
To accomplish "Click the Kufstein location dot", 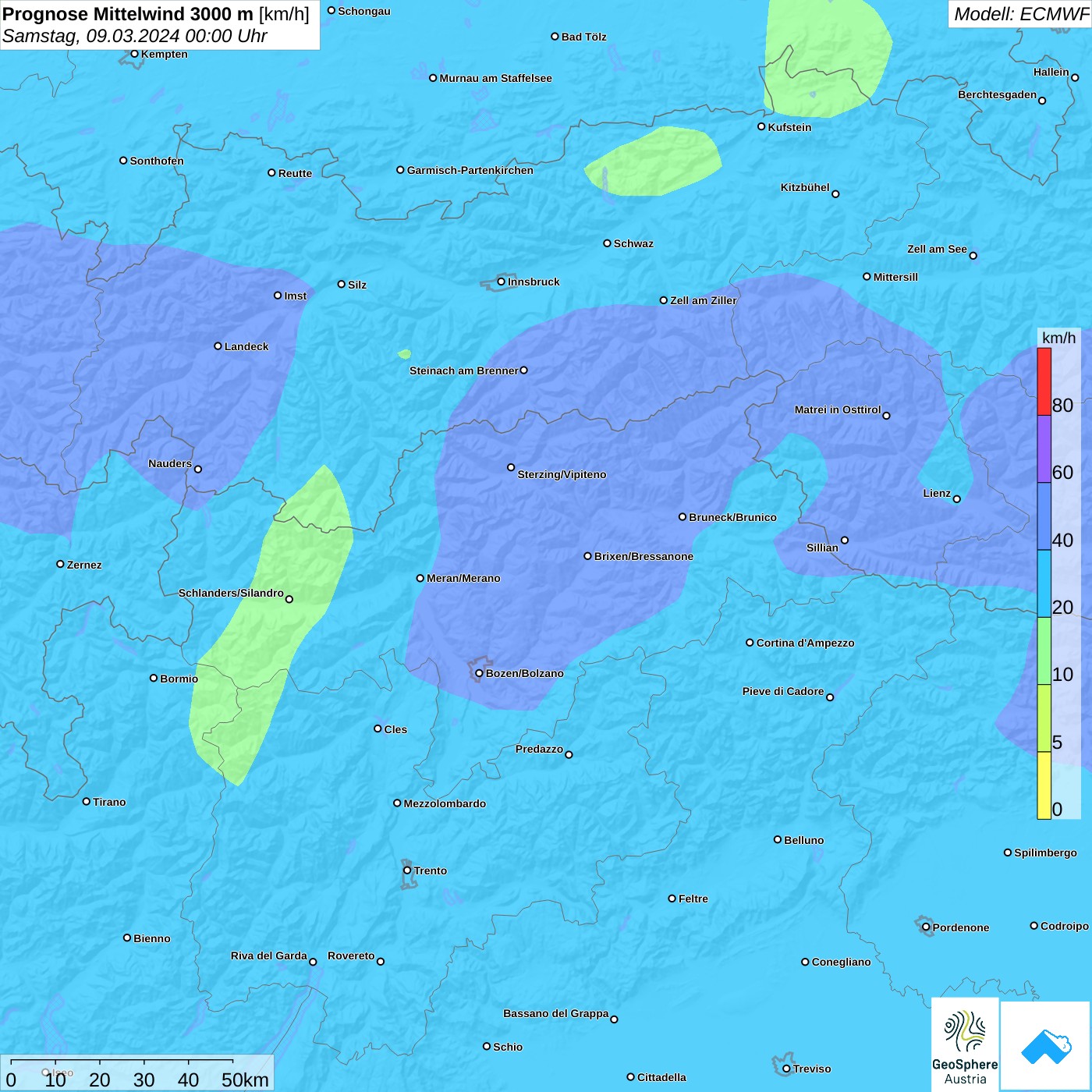I will click(x=761, y=126).
